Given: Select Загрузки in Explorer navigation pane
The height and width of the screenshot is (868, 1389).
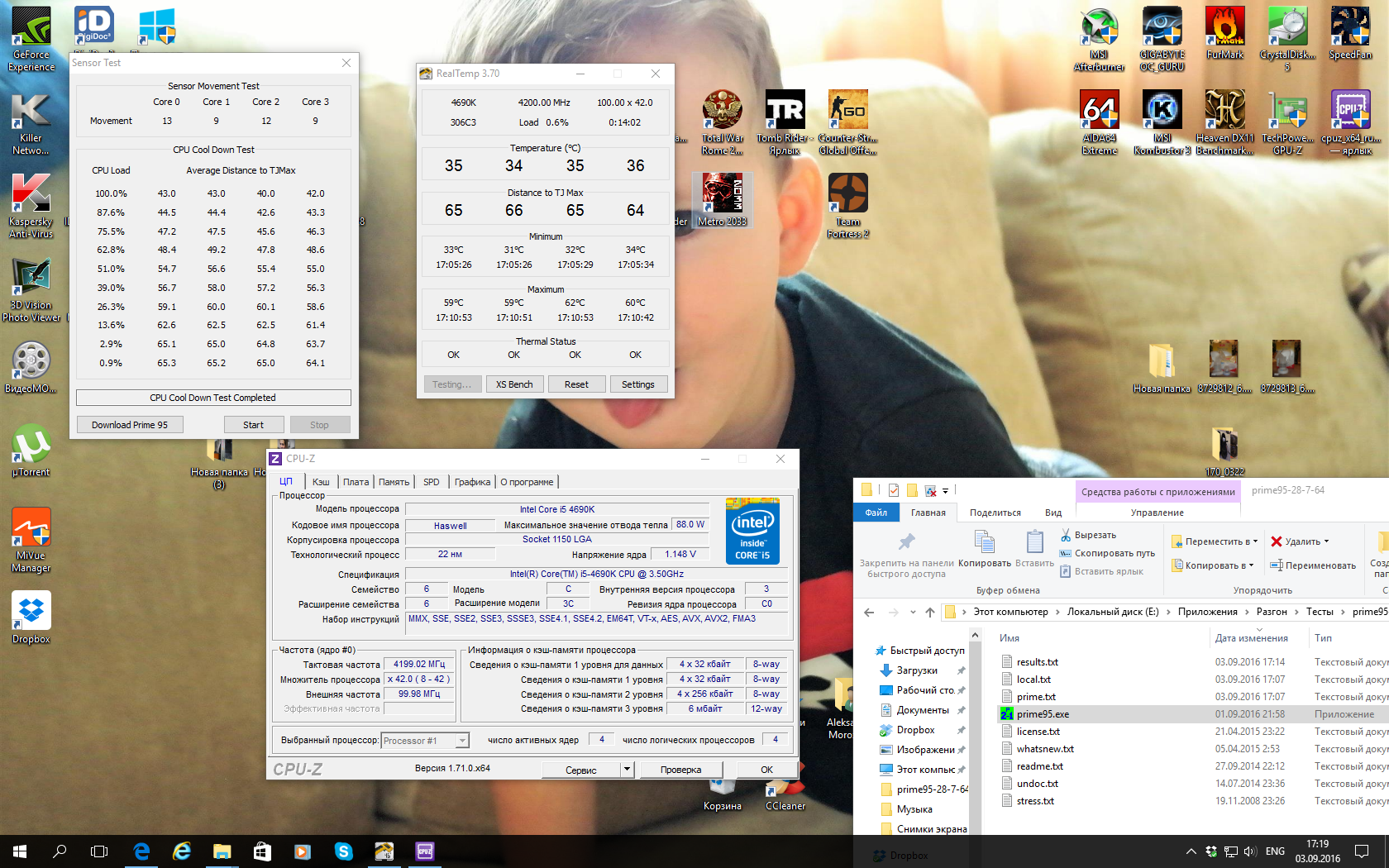Looking at the screenshot, I should coord(917,670).
